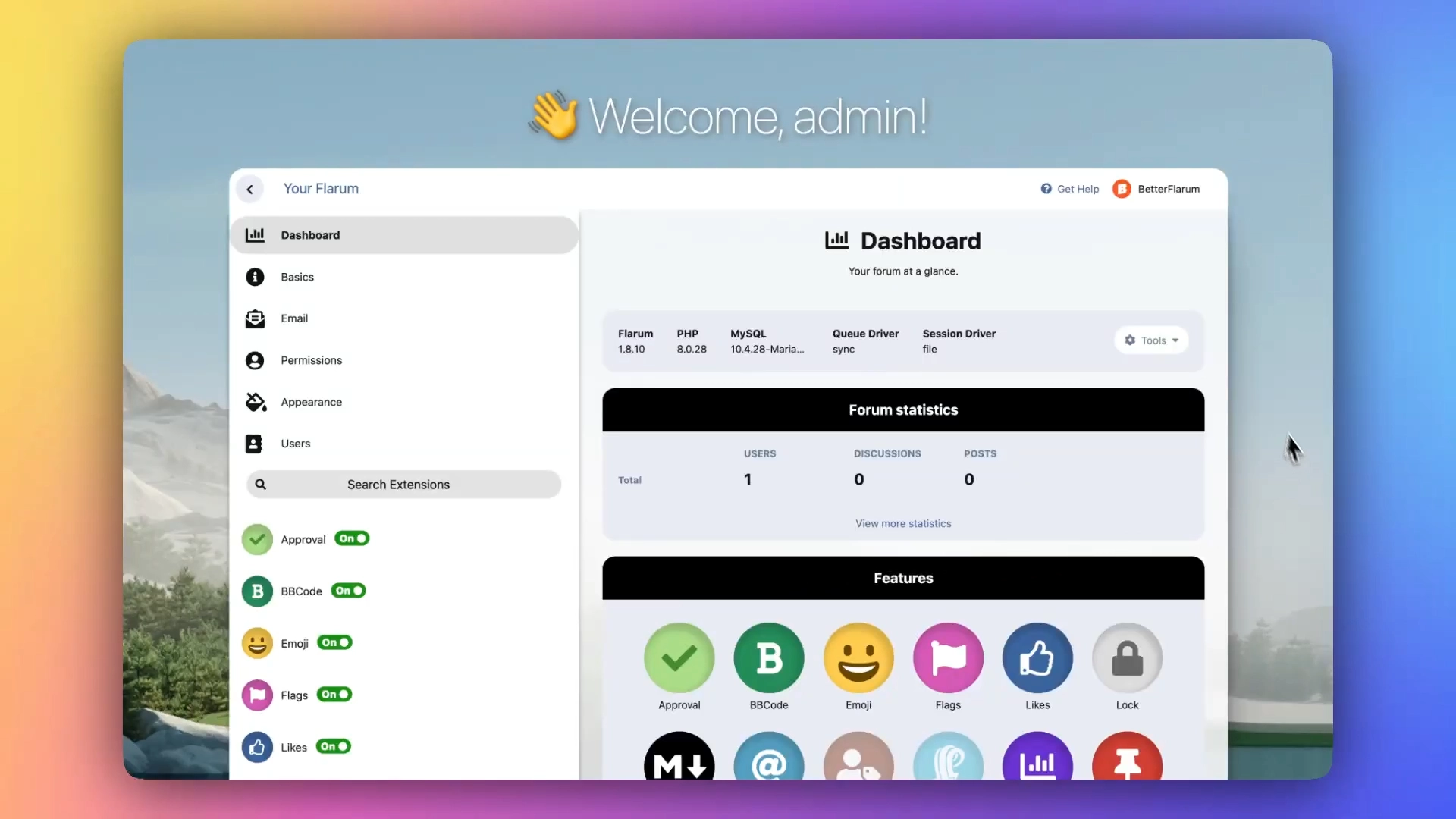Select the Users sidebar icon
This screenshot has height=819, width=1456.
click(256, 444)
